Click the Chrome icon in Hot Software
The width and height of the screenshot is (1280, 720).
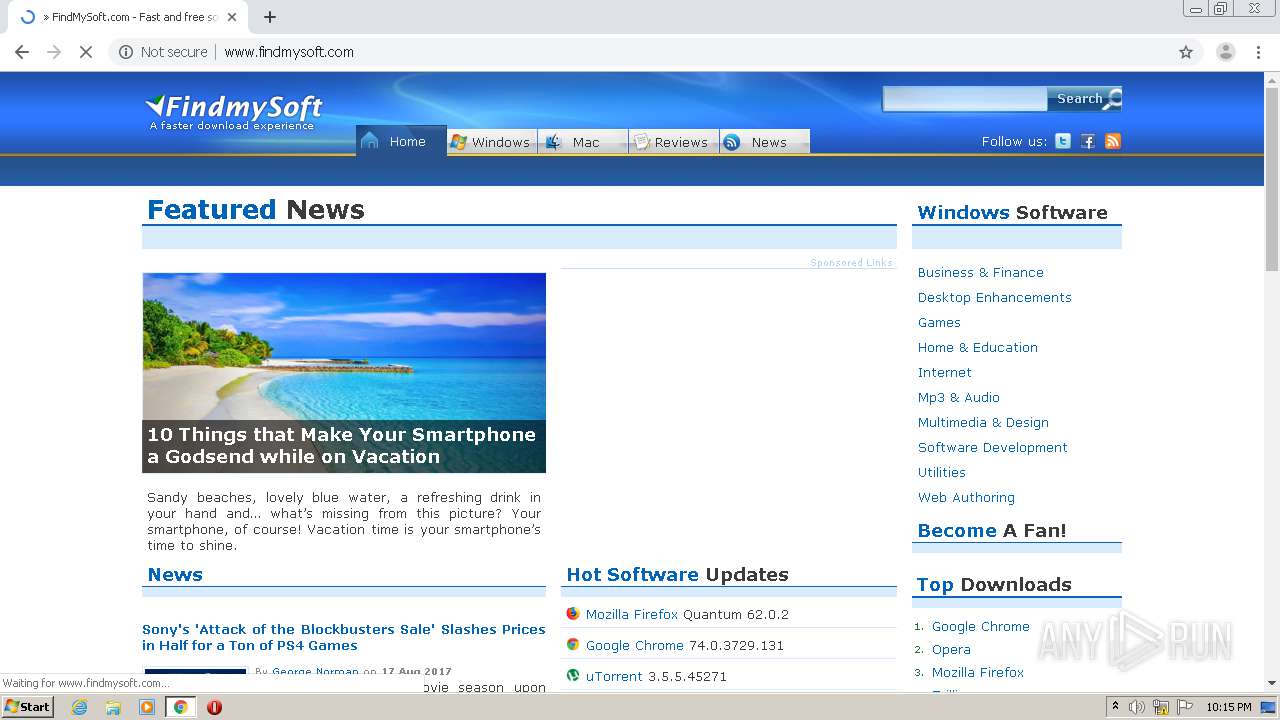573,645
